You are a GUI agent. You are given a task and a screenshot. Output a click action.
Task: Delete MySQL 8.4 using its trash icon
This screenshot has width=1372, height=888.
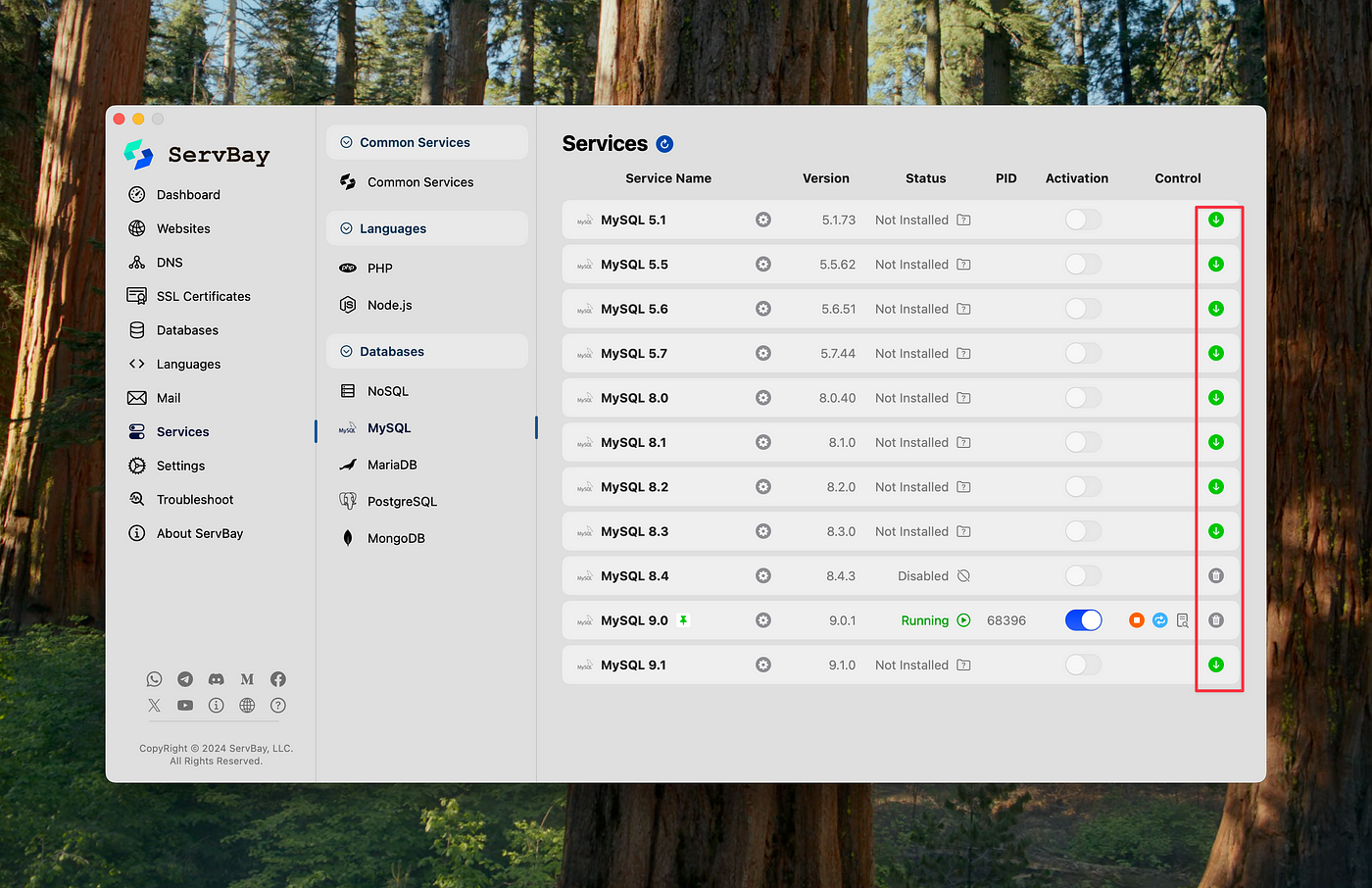1216,576
